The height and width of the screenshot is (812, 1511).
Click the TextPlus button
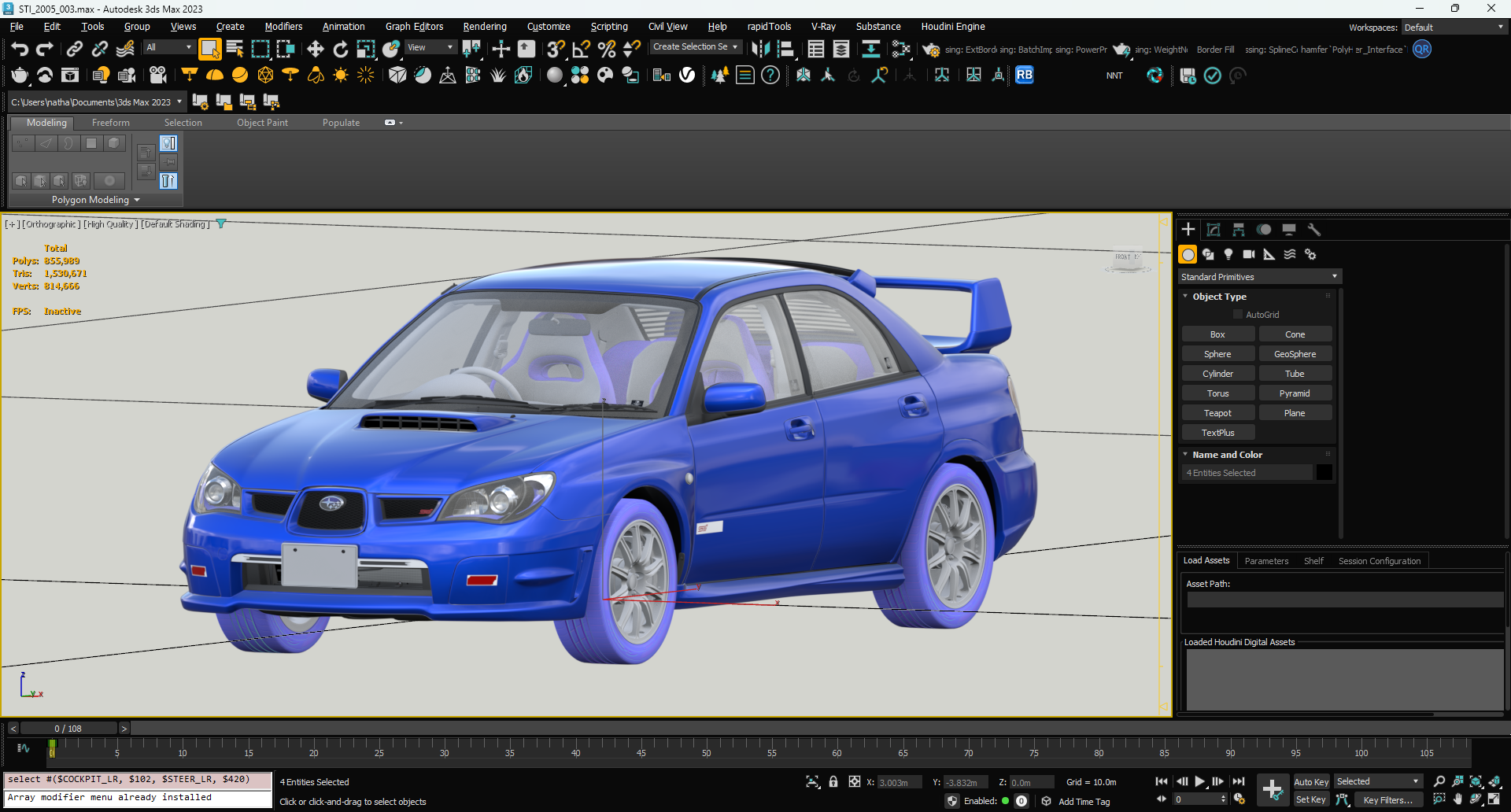[x=1217, y=433]
